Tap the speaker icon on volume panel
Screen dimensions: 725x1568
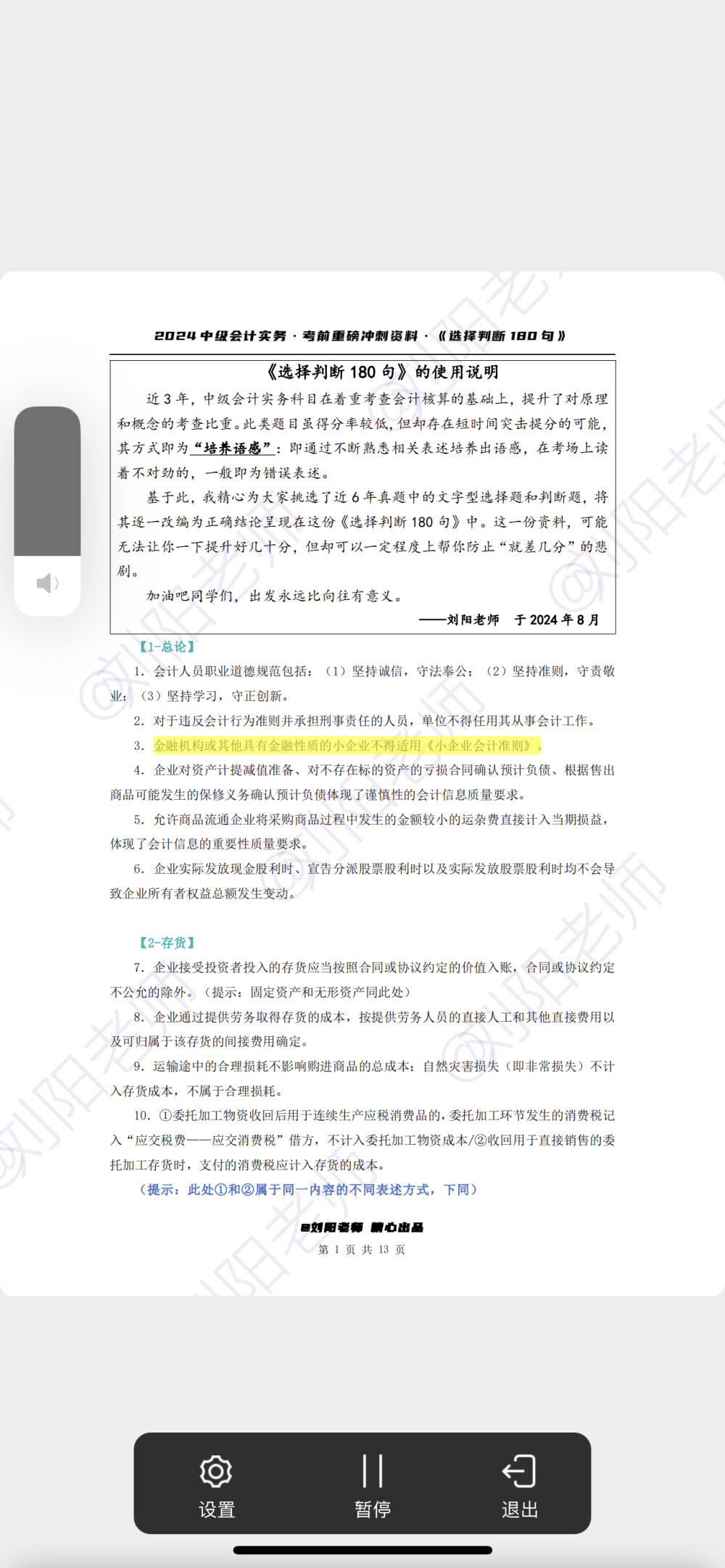tap(48, 583)
